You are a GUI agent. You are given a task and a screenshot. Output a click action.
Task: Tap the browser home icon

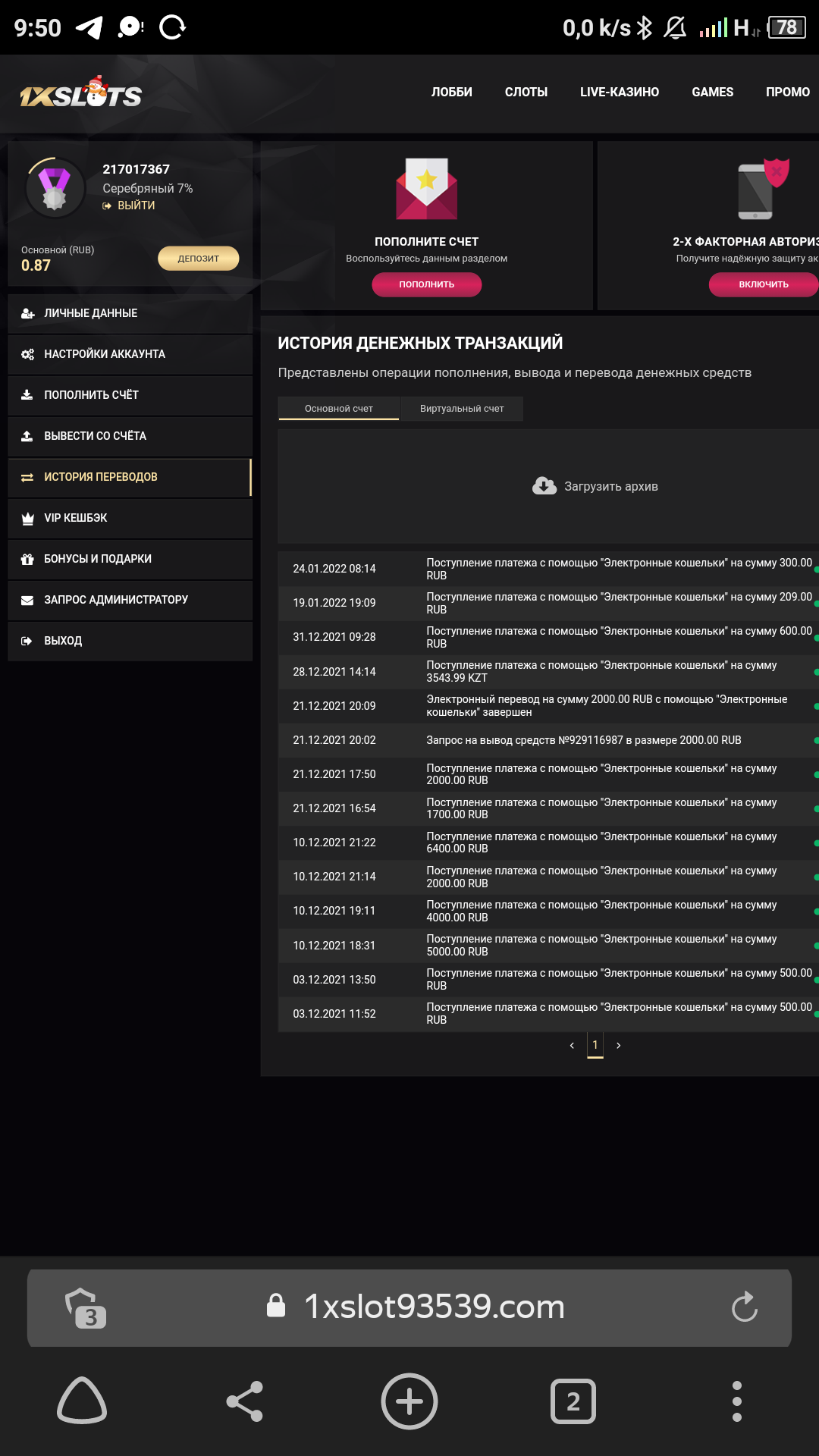[82, 1401]
